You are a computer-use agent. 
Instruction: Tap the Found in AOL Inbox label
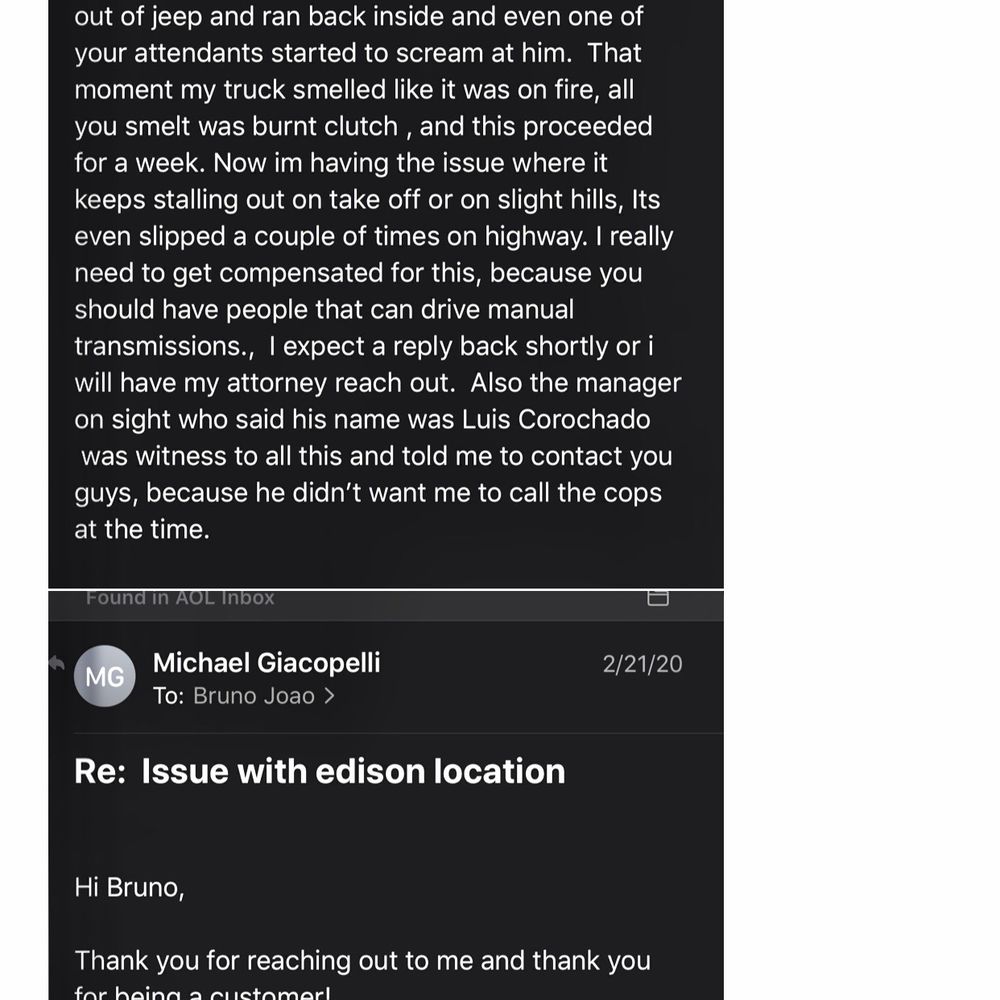click(180, 598)
